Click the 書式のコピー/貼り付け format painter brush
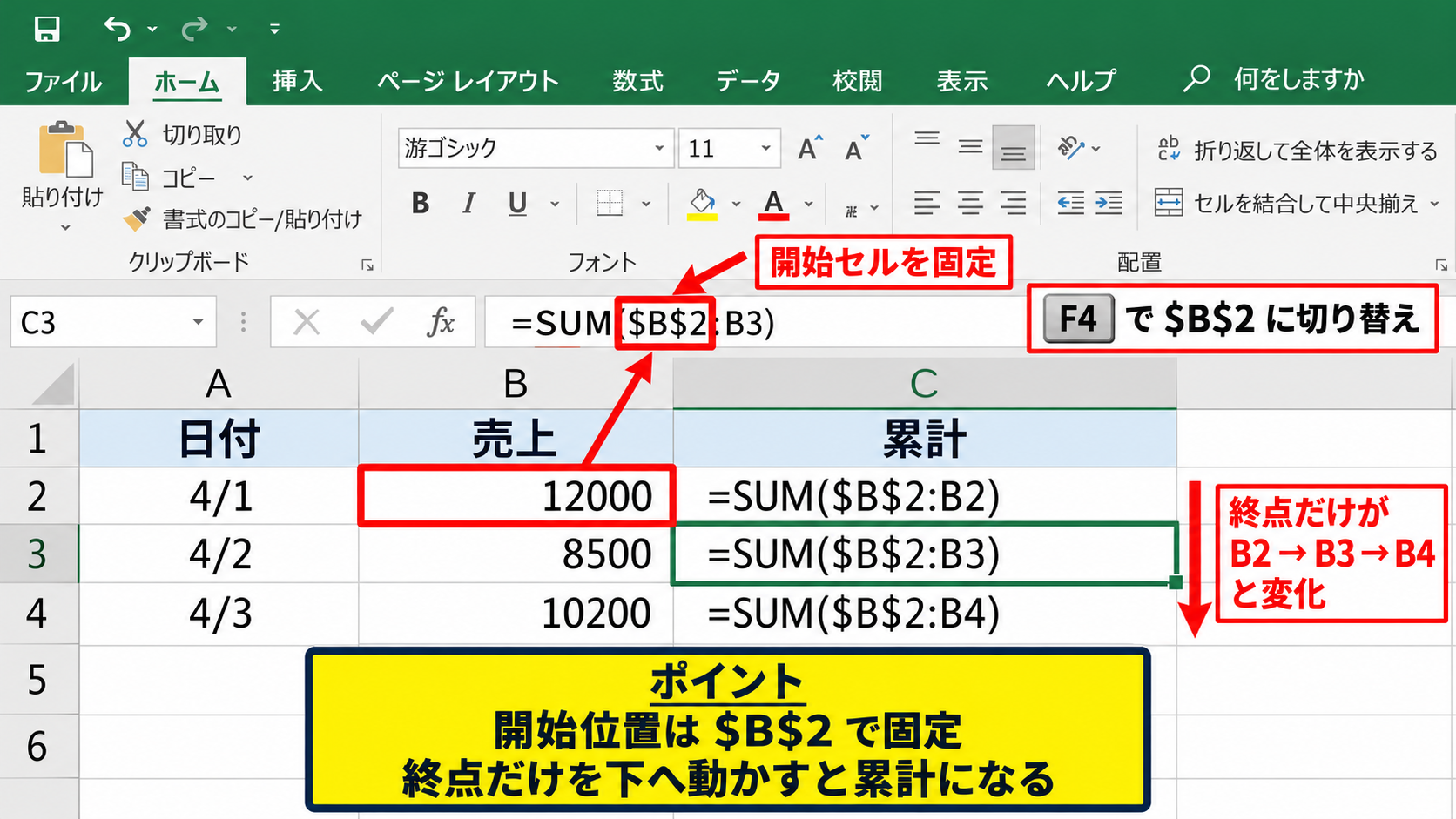This screenshot has height=819, width=1456. 136,218
